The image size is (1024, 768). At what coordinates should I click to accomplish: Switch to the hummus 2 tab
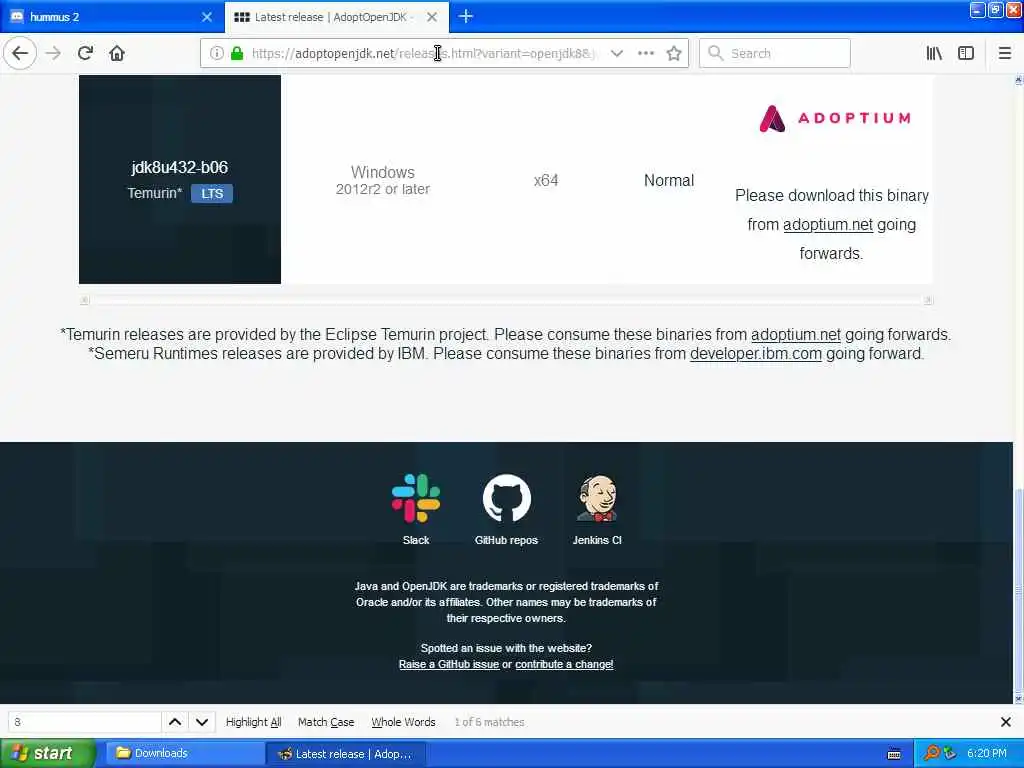[111, 17]
